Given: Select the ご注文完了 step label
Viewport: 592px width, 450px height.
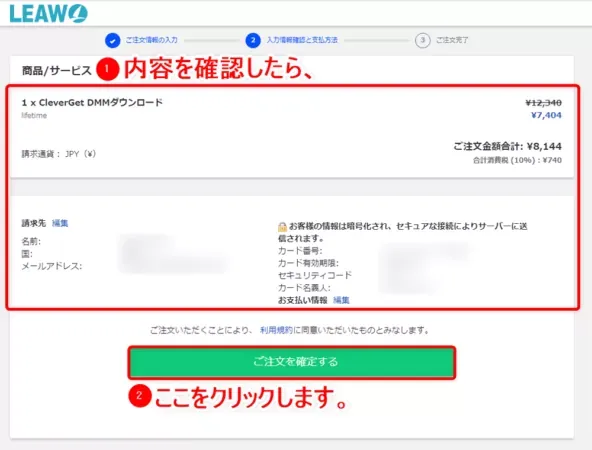Looking at the screenshot, I should click(x=452, y=40).
